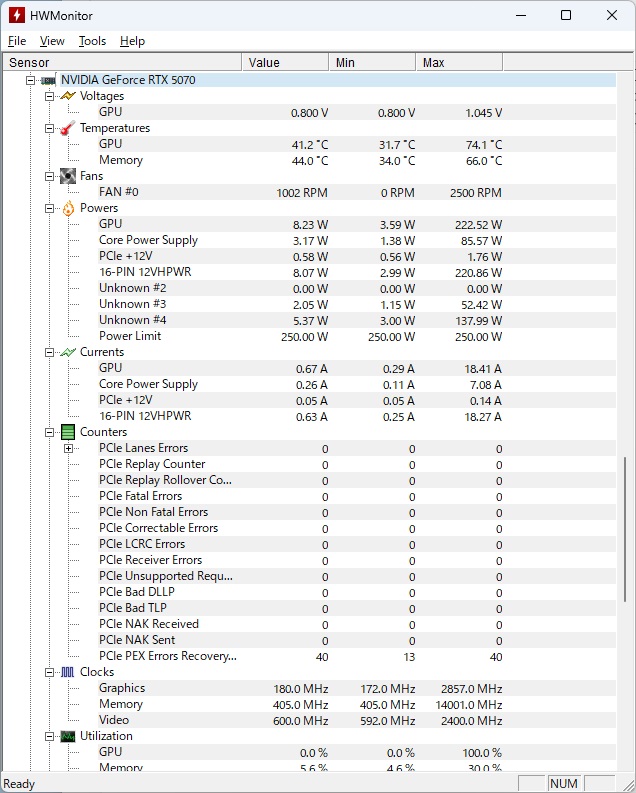Click the NUM indicator in status bar
Image resolution: width=636 pixels, height=793 pixels.
tap(564, 784)
